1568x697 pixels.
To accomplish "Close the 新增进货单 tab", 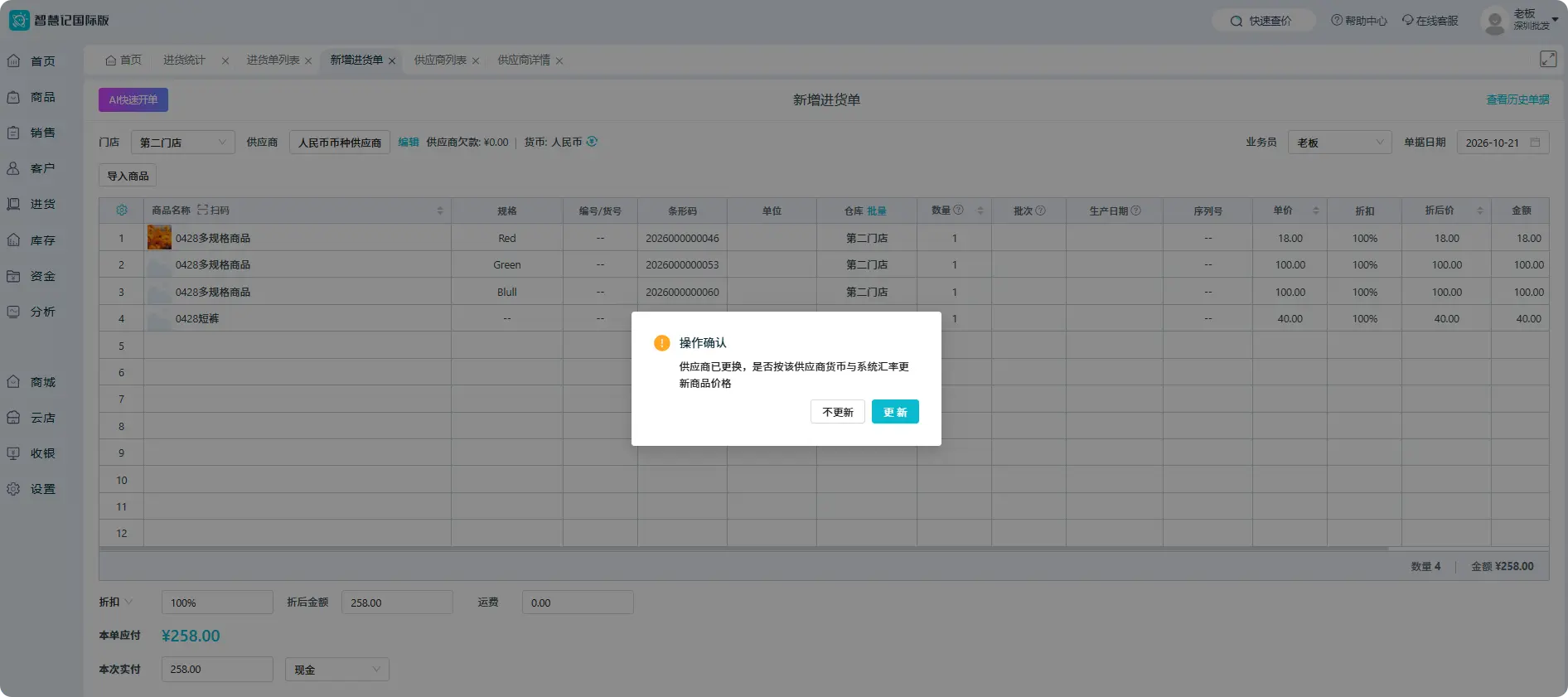I will click(392, 61).
